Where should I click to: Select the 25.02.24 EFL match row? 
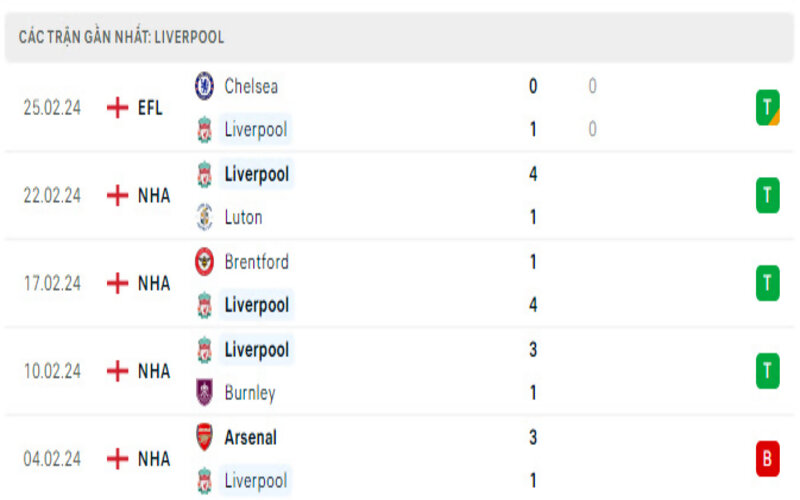pos(400,108)
